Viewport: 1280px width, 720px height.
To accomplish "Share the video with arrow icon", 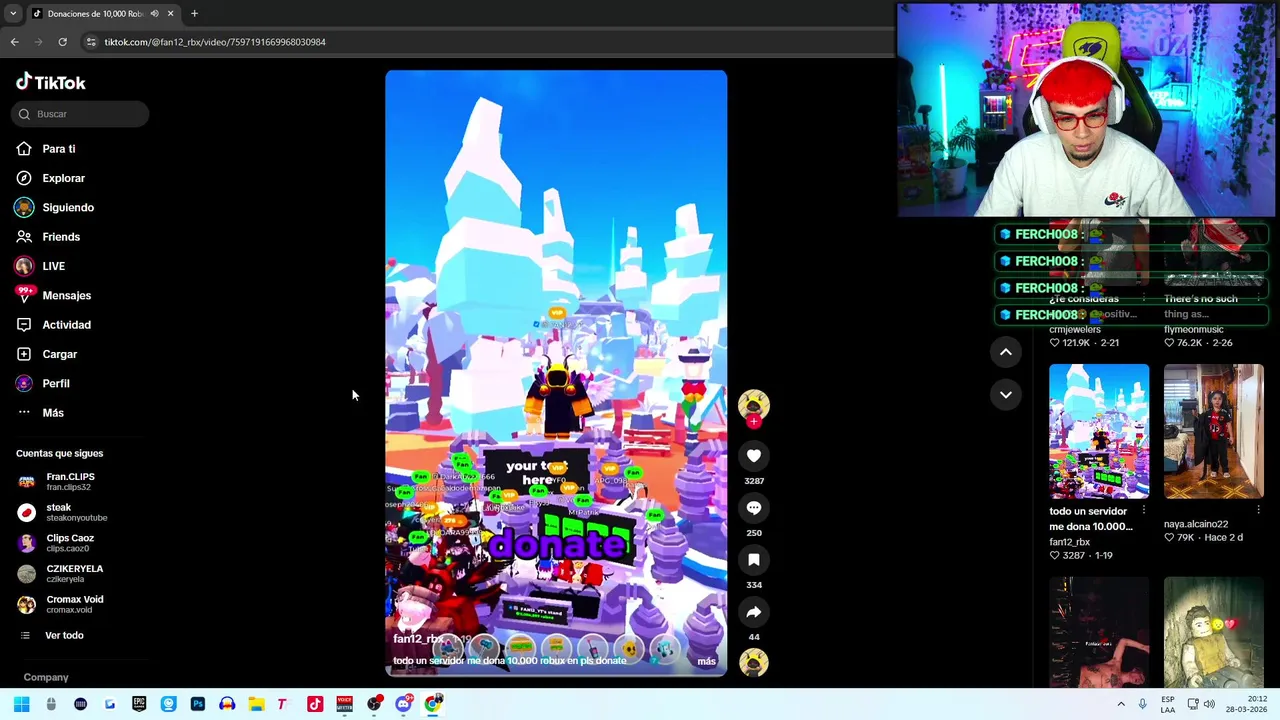I will (754, 612).
